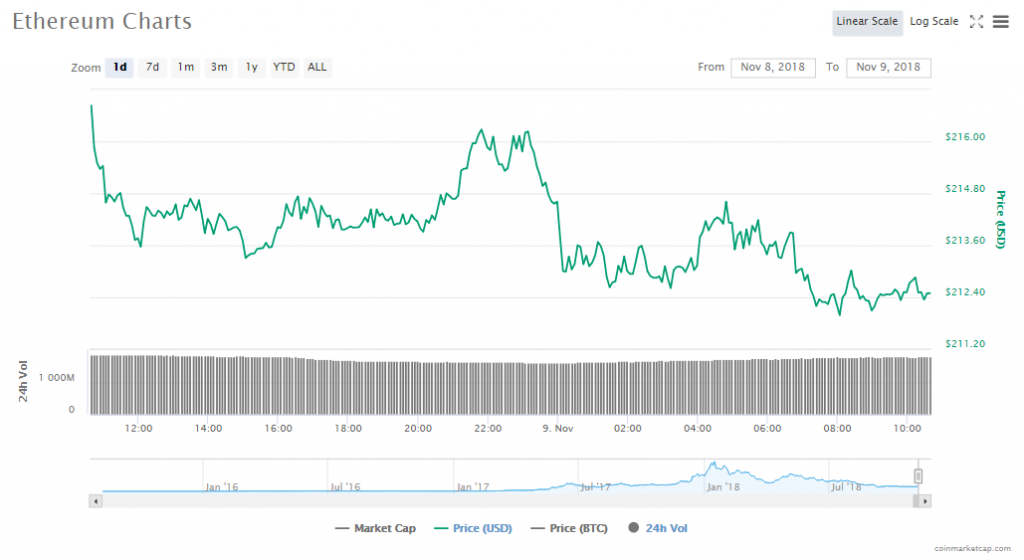Choose the YTD zoom option
The image size is (1024, 560).
point(284,68)
